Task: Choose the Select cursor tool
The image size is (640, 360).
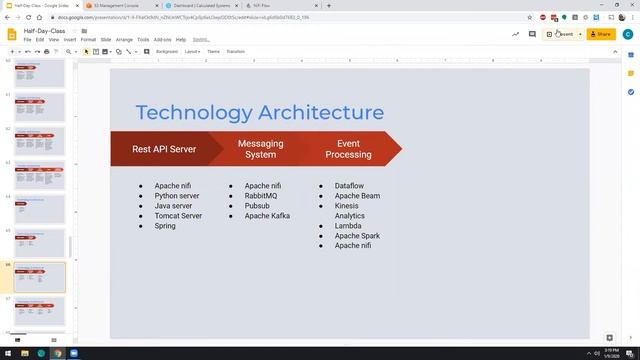Action: tap(86, 52)
